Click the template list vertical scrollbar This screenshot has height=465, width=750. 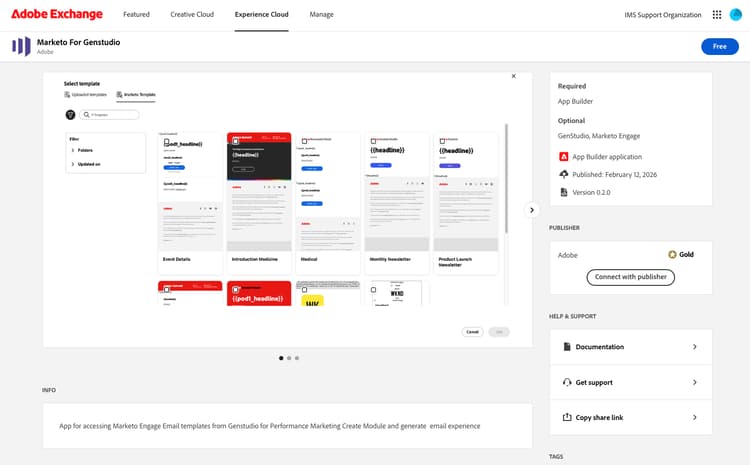click(x=507, y=178)
